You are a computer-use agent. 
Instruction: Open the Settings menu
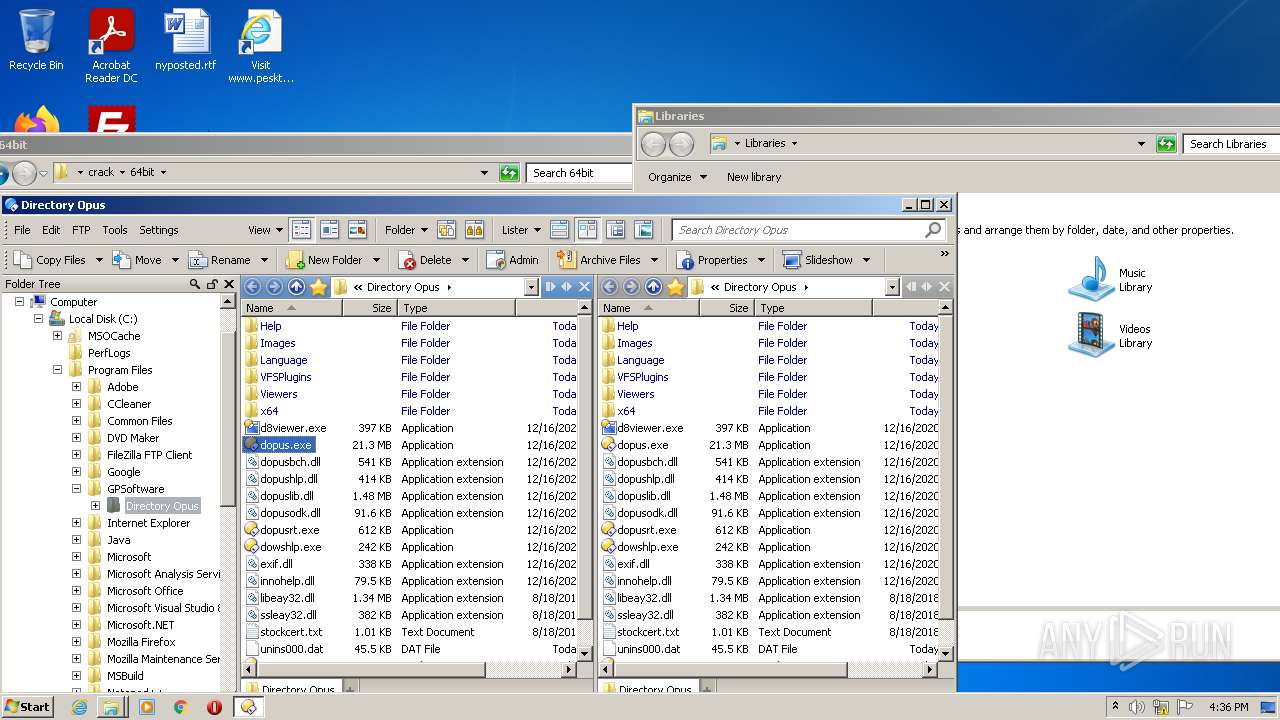159,230
